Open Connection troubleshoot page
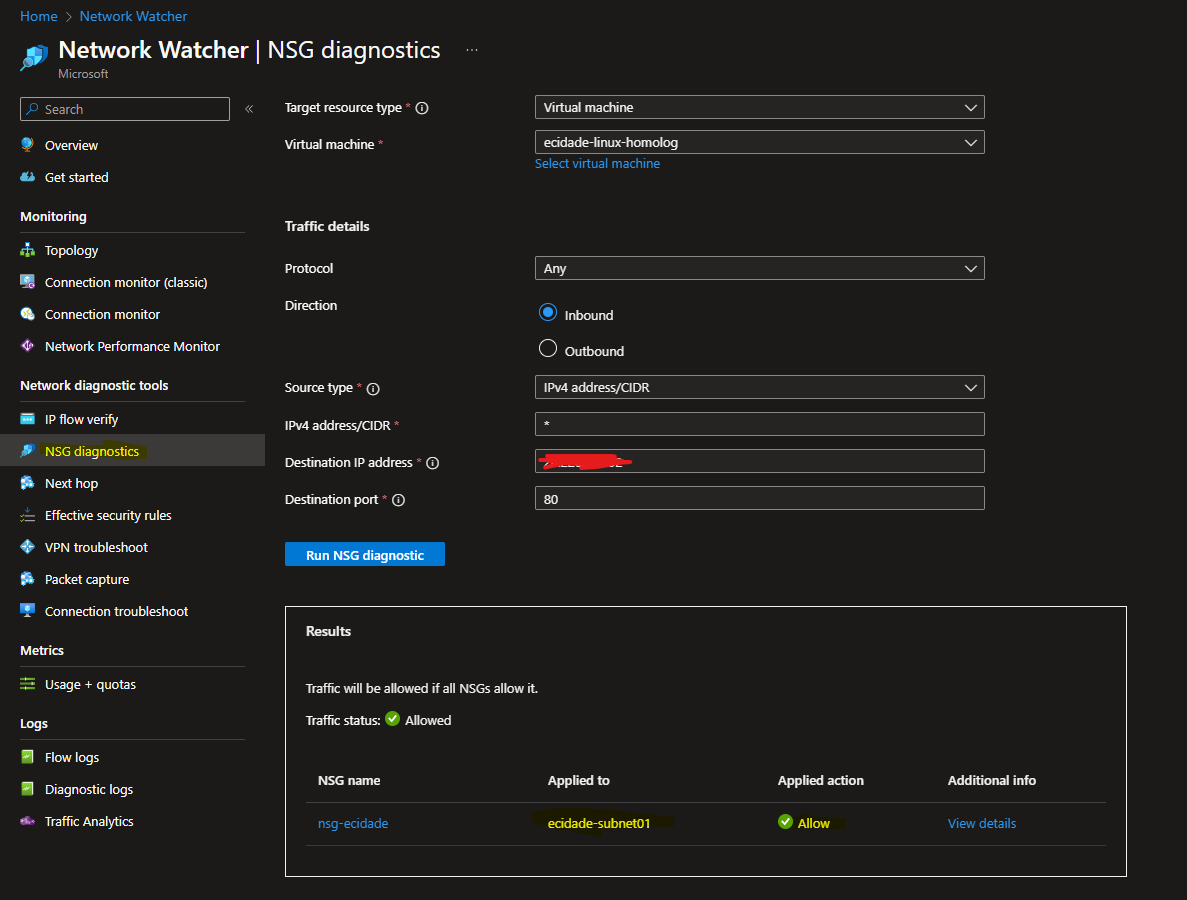The height and width of the screenshot is (900, 1187). [x=117, y=611]
